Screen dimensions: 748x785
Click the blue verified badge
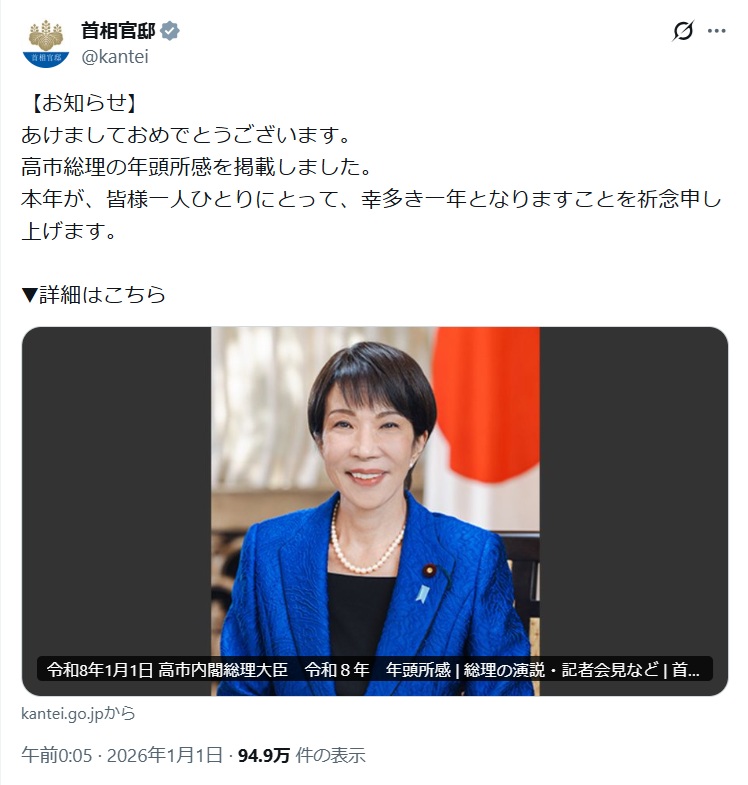tap(170, 31)
